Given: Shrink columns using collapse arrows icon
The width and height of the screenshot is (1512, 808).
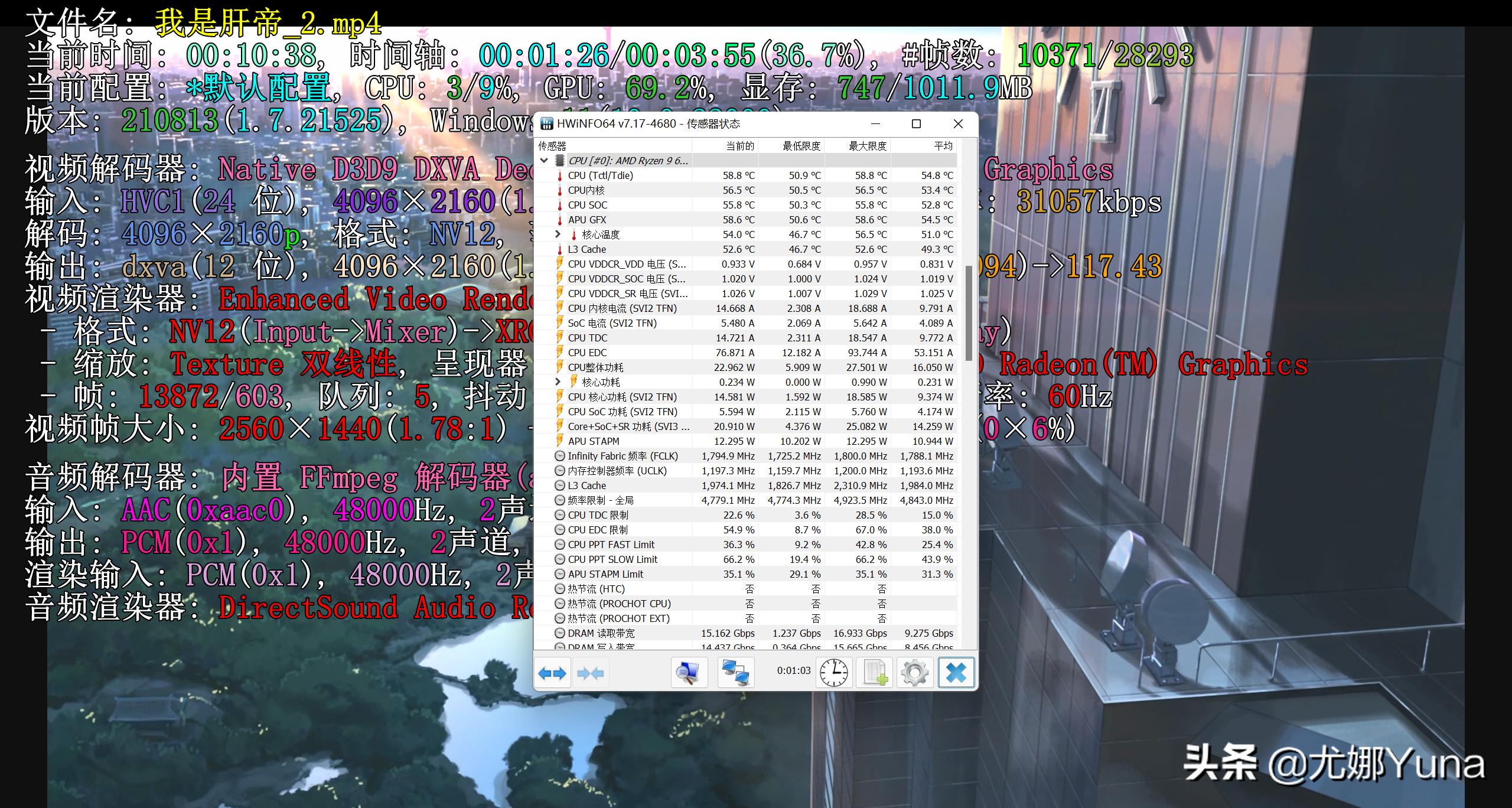Looking at the screenshot, I should [x=591, y=672].
